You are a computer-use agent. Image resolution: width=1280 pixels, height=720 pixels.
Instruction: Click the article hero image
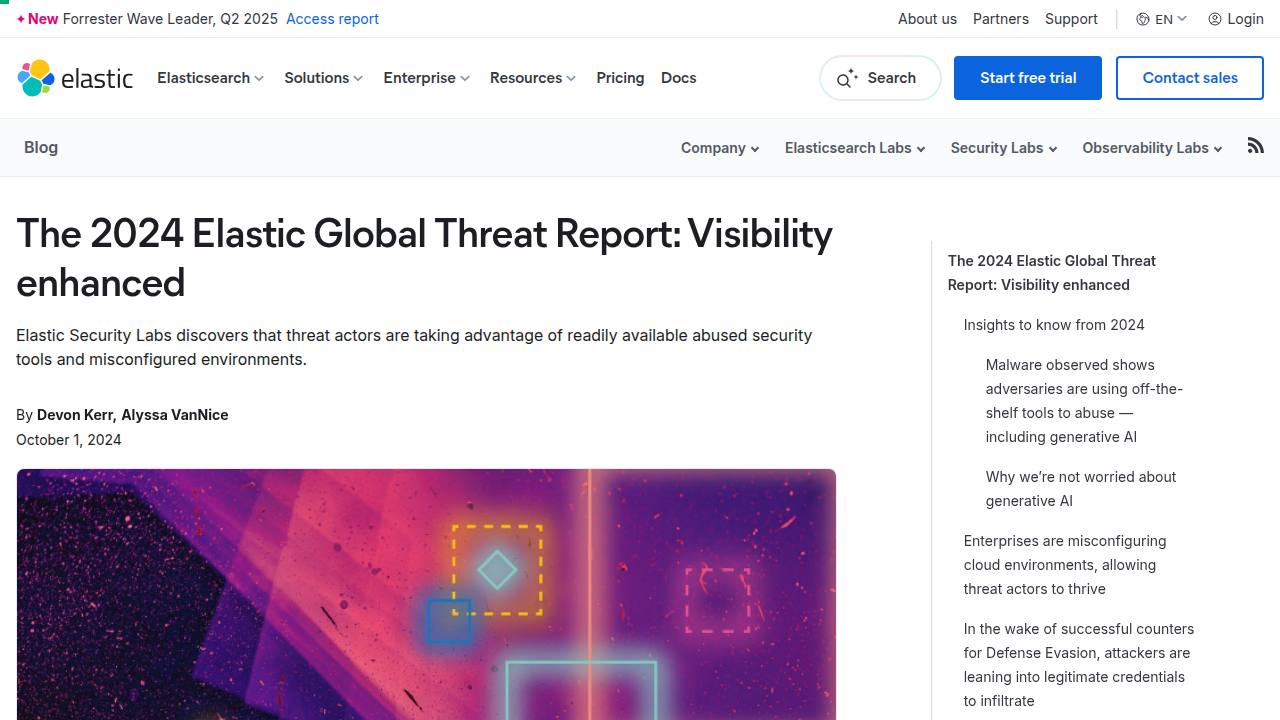pyautogui.click(x=426, y=594)
